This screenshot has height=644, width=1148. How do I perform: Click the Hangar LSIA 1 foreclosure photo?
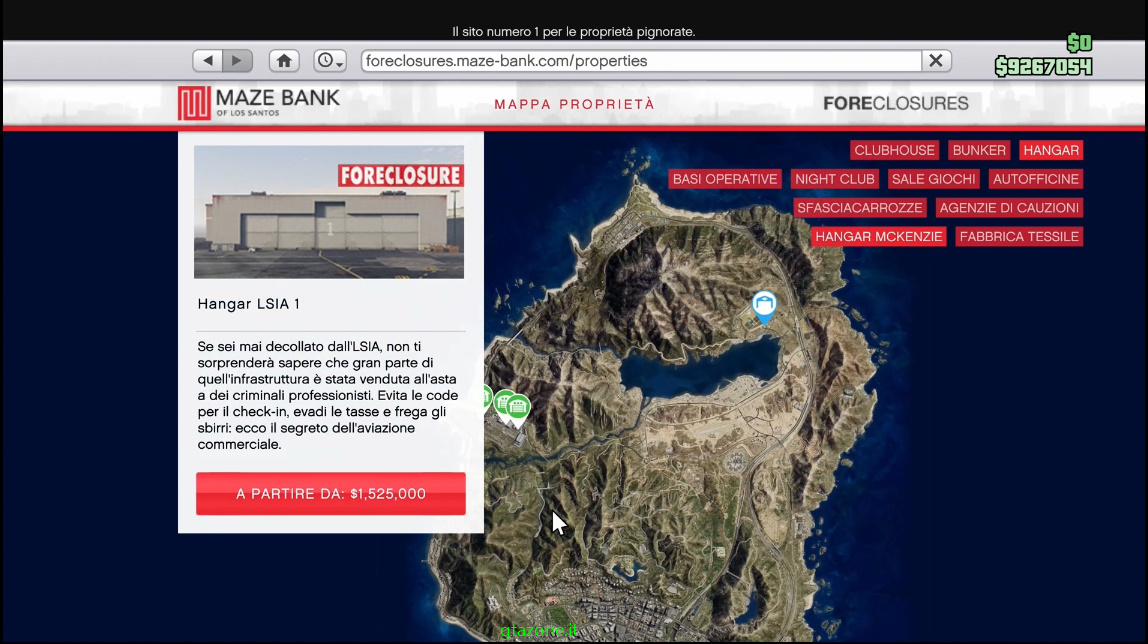[329, 212]
